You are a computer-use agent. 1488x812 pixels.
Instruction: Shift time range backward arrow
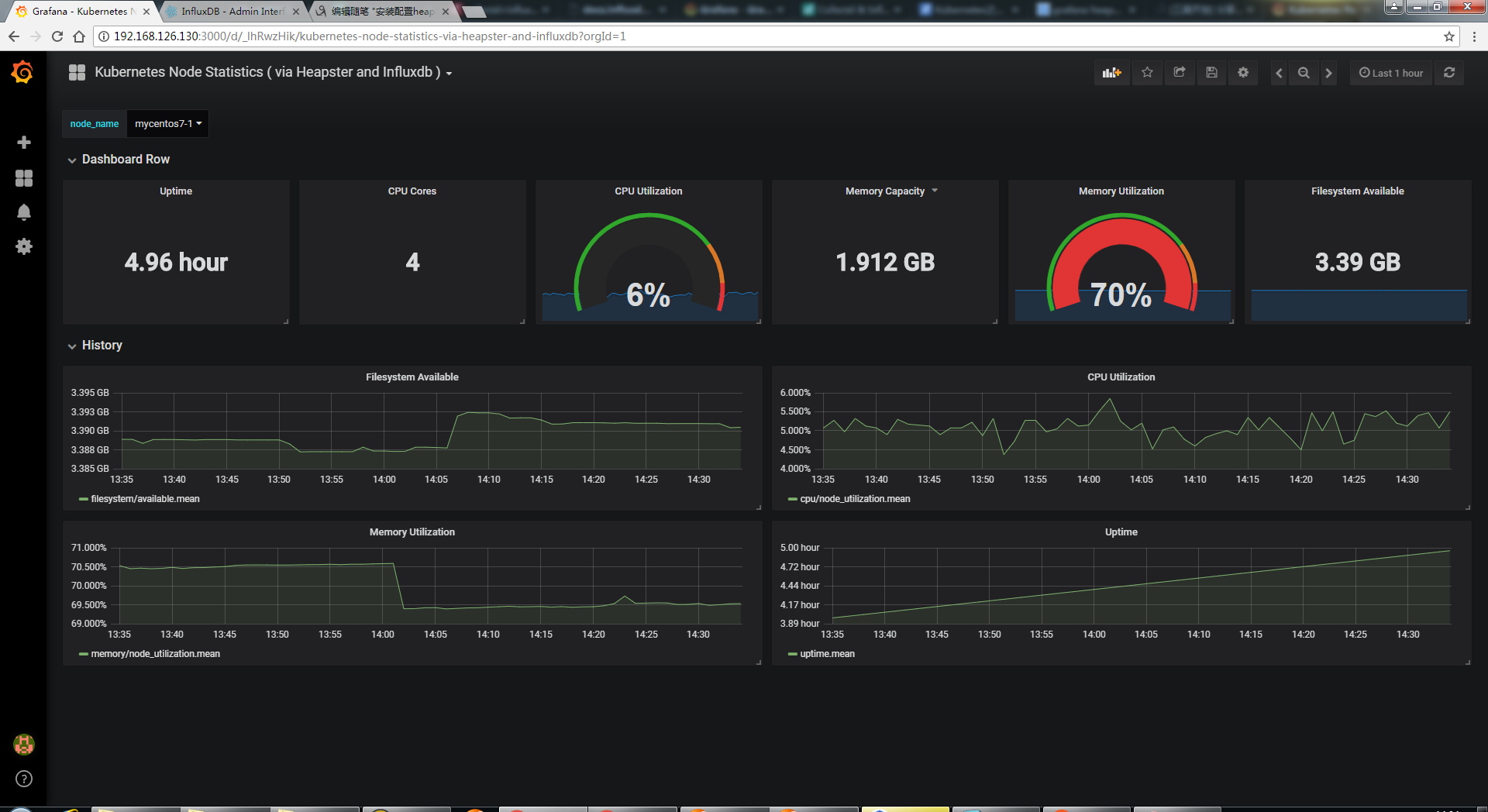click(x=1280, y=73)
